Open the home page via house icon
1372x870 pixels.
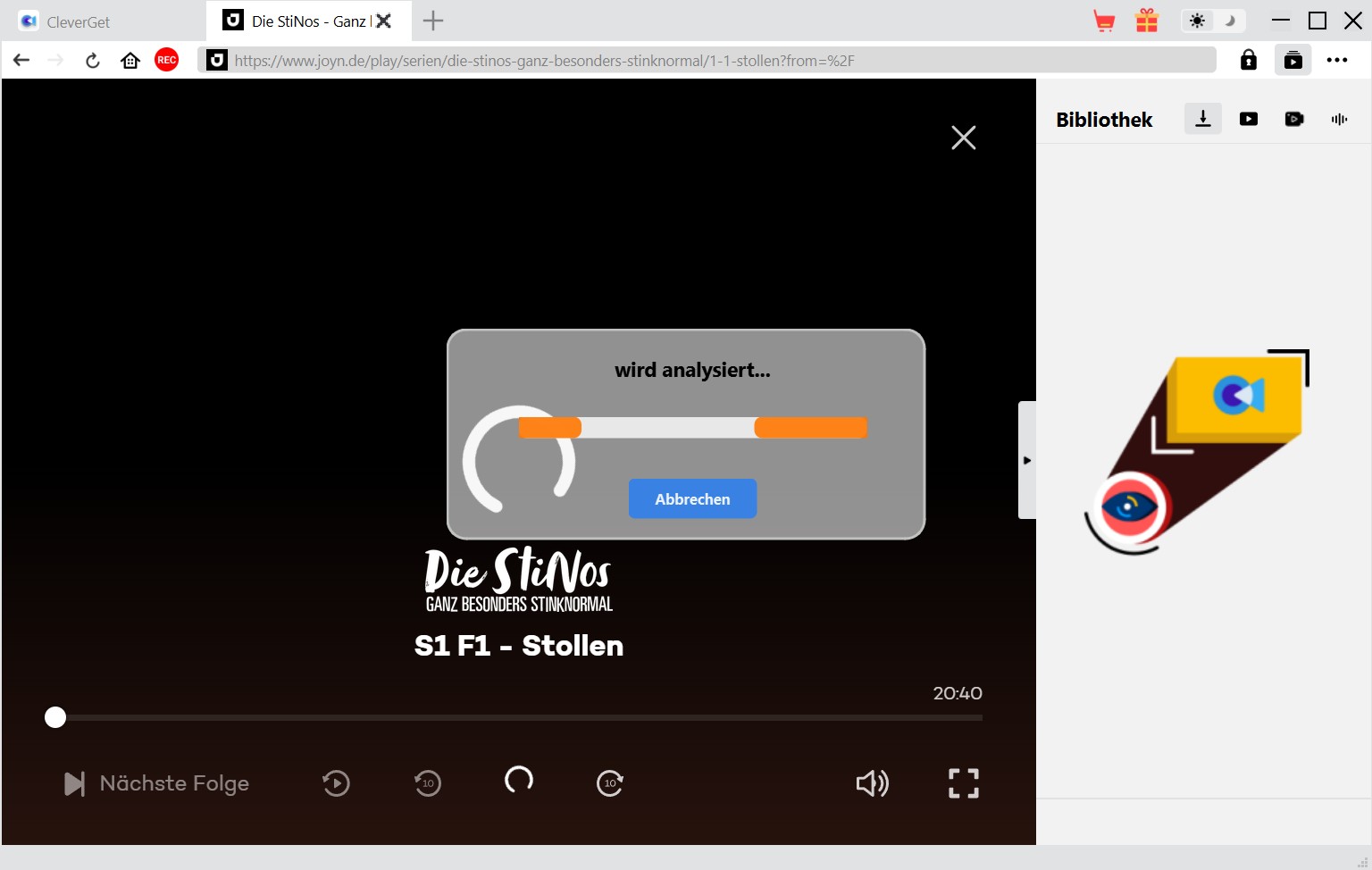pos(130,60)
